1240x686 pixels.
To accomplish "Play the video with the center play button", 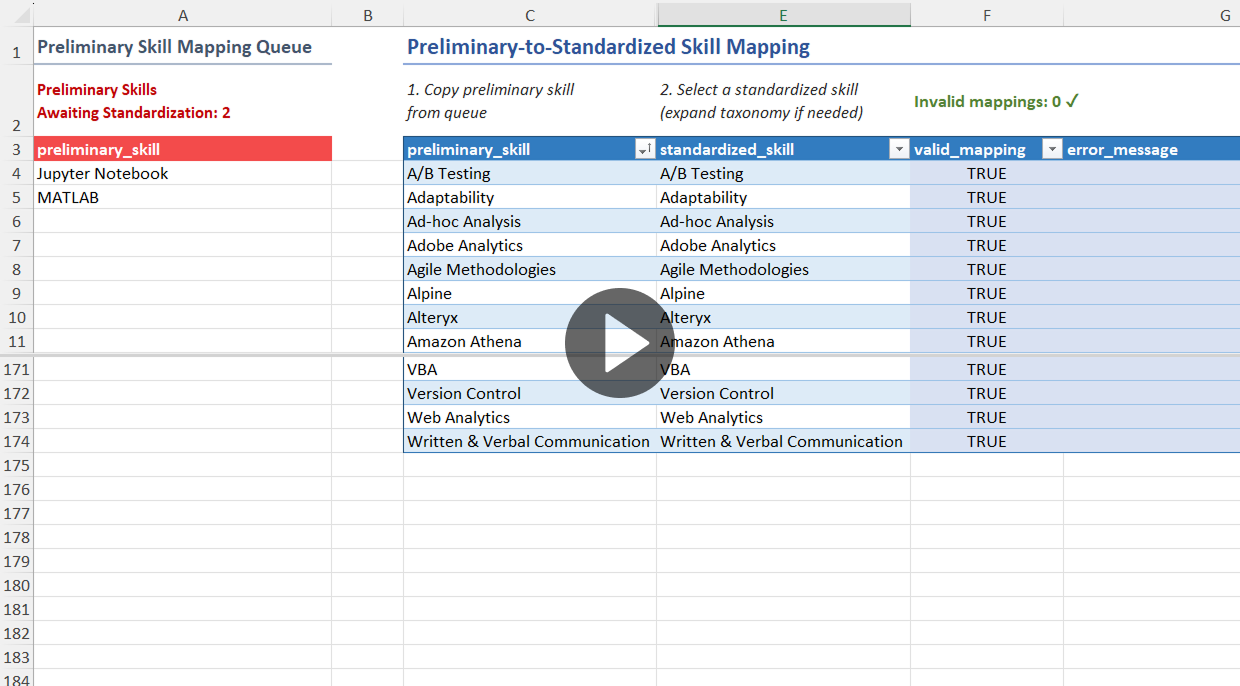I will coord(620,343).
